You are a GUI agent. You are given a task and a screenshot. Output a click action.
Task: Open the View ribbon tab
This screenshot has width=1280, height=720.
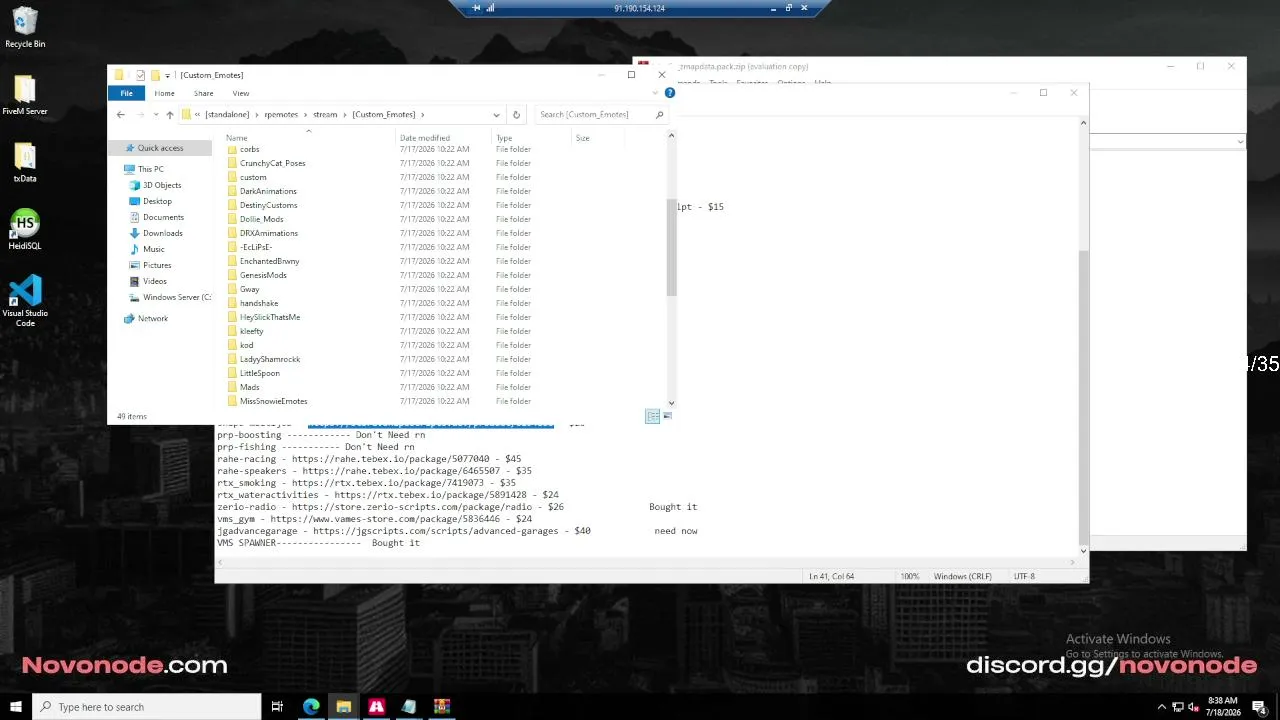click(x=240, y=93)
